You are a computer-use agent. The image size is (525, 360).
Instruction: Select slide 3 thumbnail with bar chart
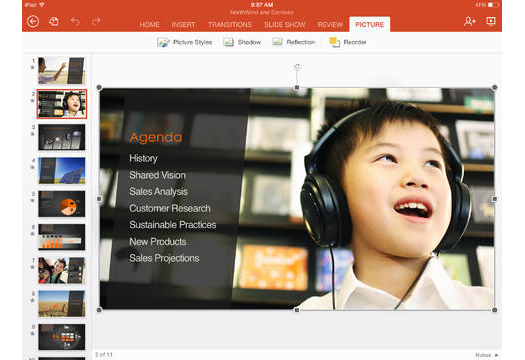[62, 137]
